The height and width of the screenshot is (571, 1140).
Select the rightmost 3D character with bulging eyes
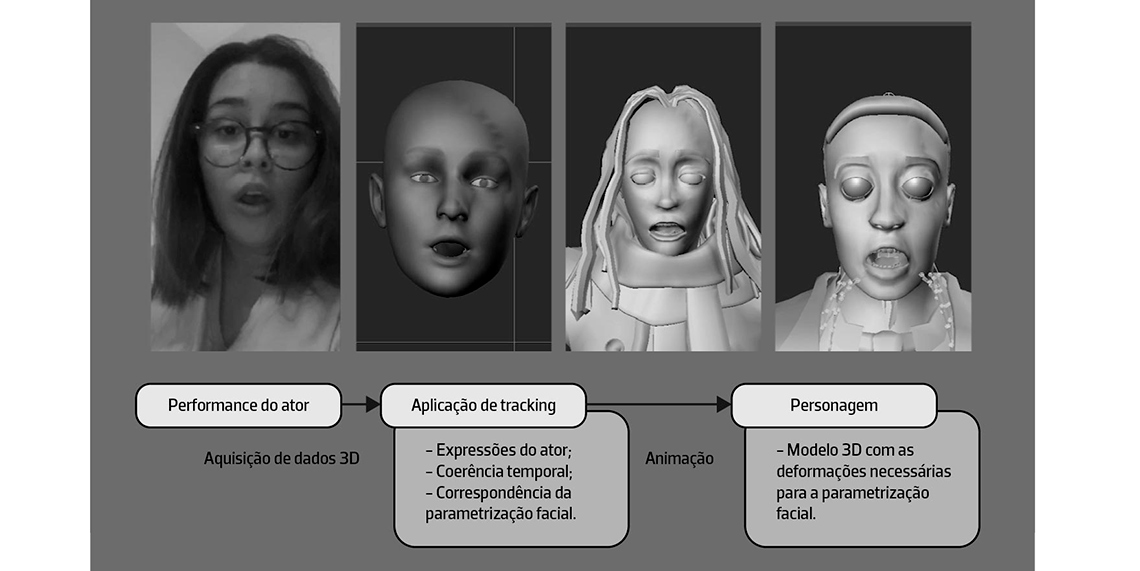[873, 187]
